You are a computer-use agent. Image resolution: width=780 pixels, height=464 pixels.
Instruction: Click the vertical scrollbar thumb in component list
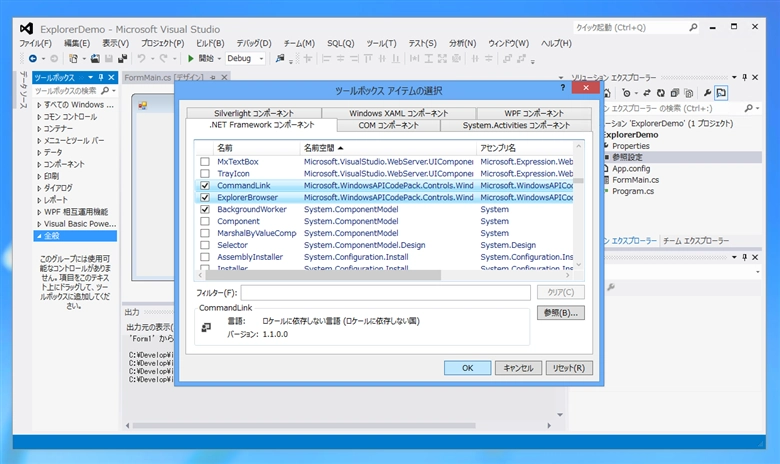click(x=578, y=181)
